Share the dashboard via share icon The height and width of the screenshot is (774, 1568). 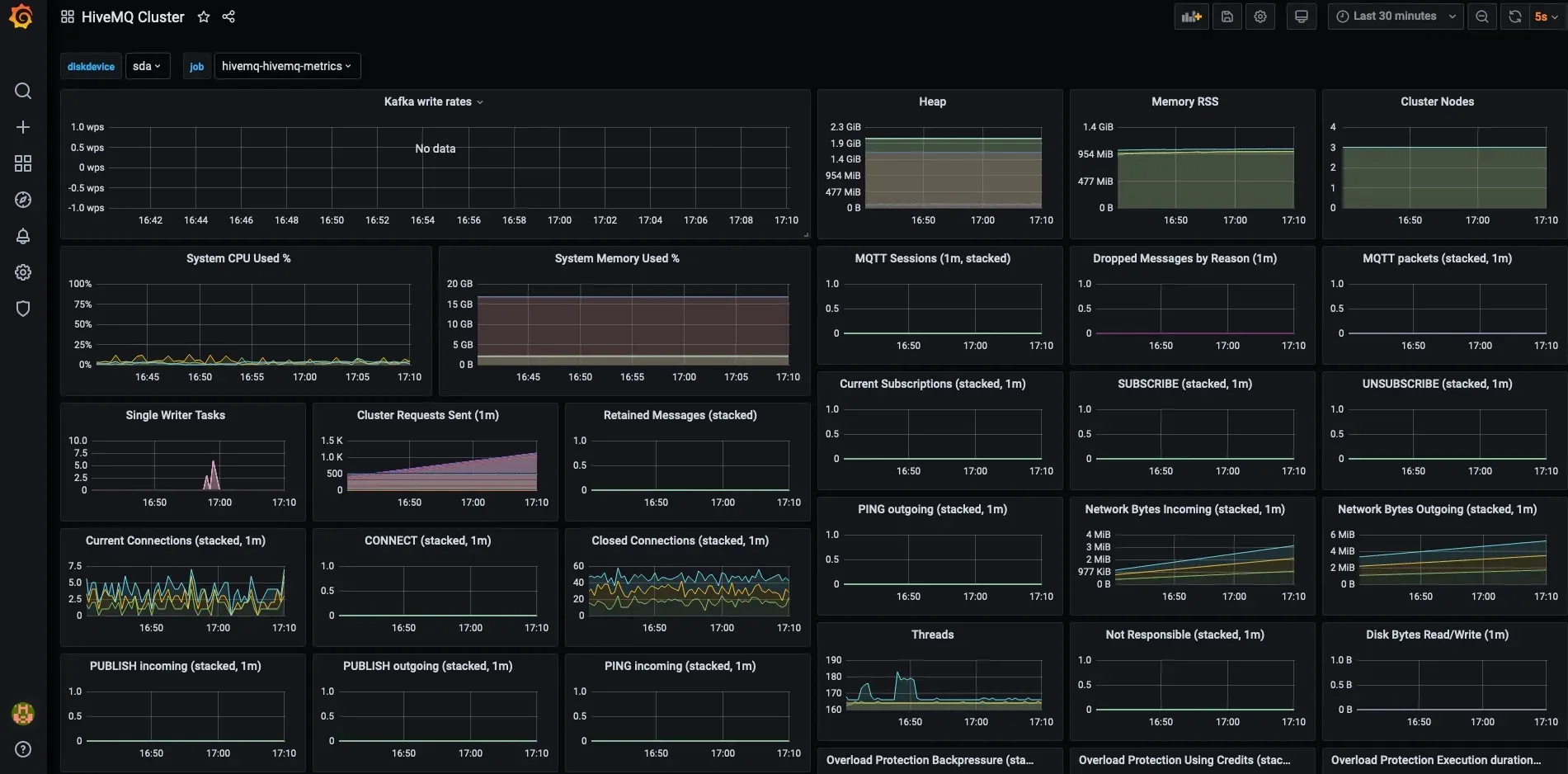228,17
